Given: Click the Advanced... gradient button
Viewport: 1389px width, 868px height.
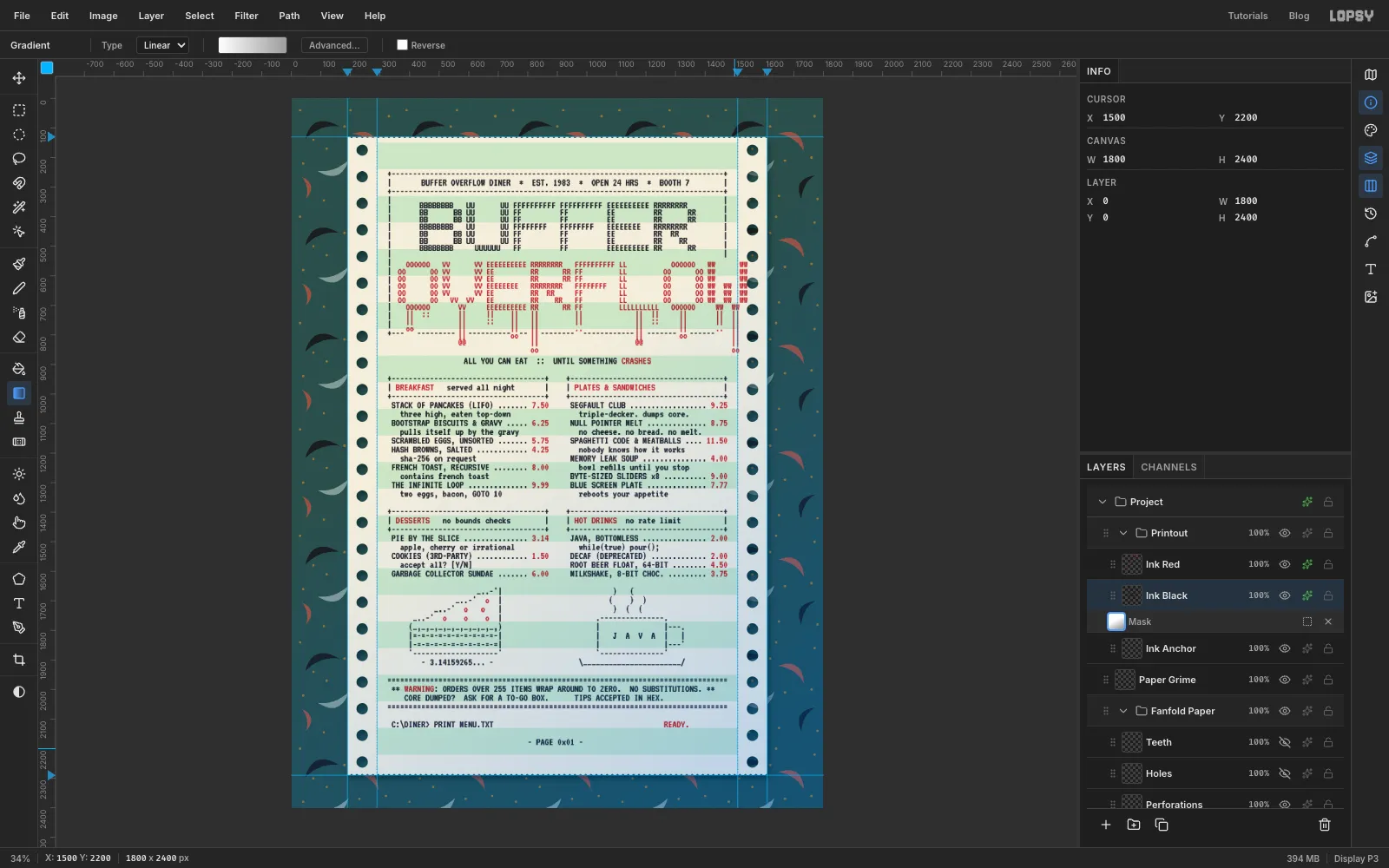Looking at the screenshot, I should [334, 45].
